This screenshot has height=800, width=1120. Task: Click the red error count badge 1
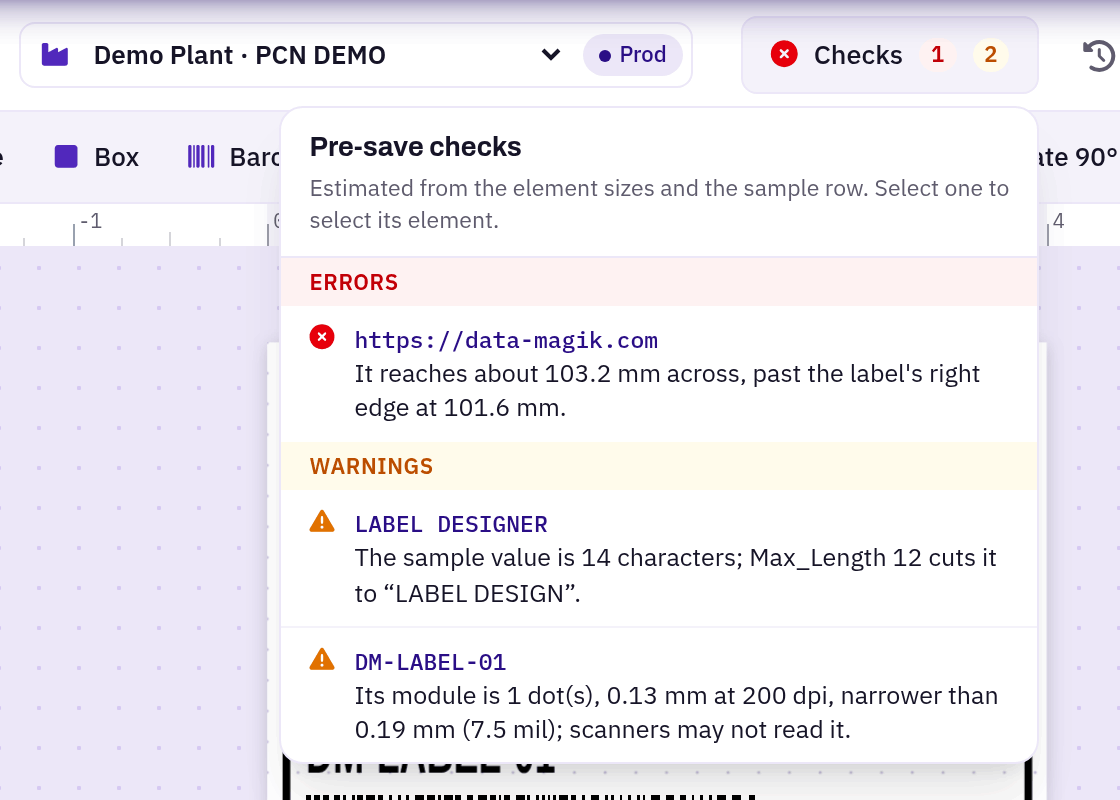click(937, 54)
